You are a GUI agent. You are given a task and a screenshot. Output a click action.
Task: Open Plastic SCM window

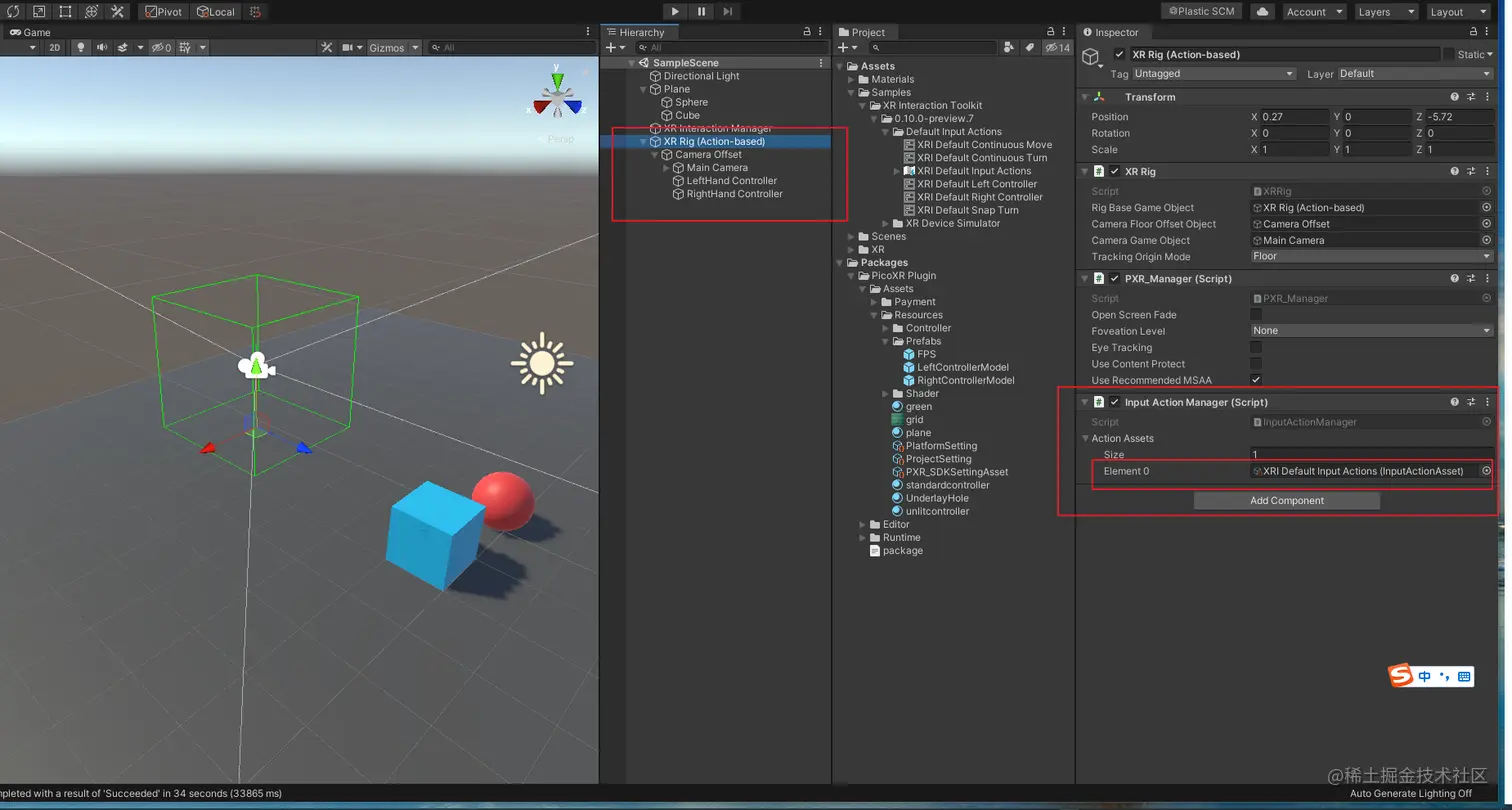(x=1201, y=12)
